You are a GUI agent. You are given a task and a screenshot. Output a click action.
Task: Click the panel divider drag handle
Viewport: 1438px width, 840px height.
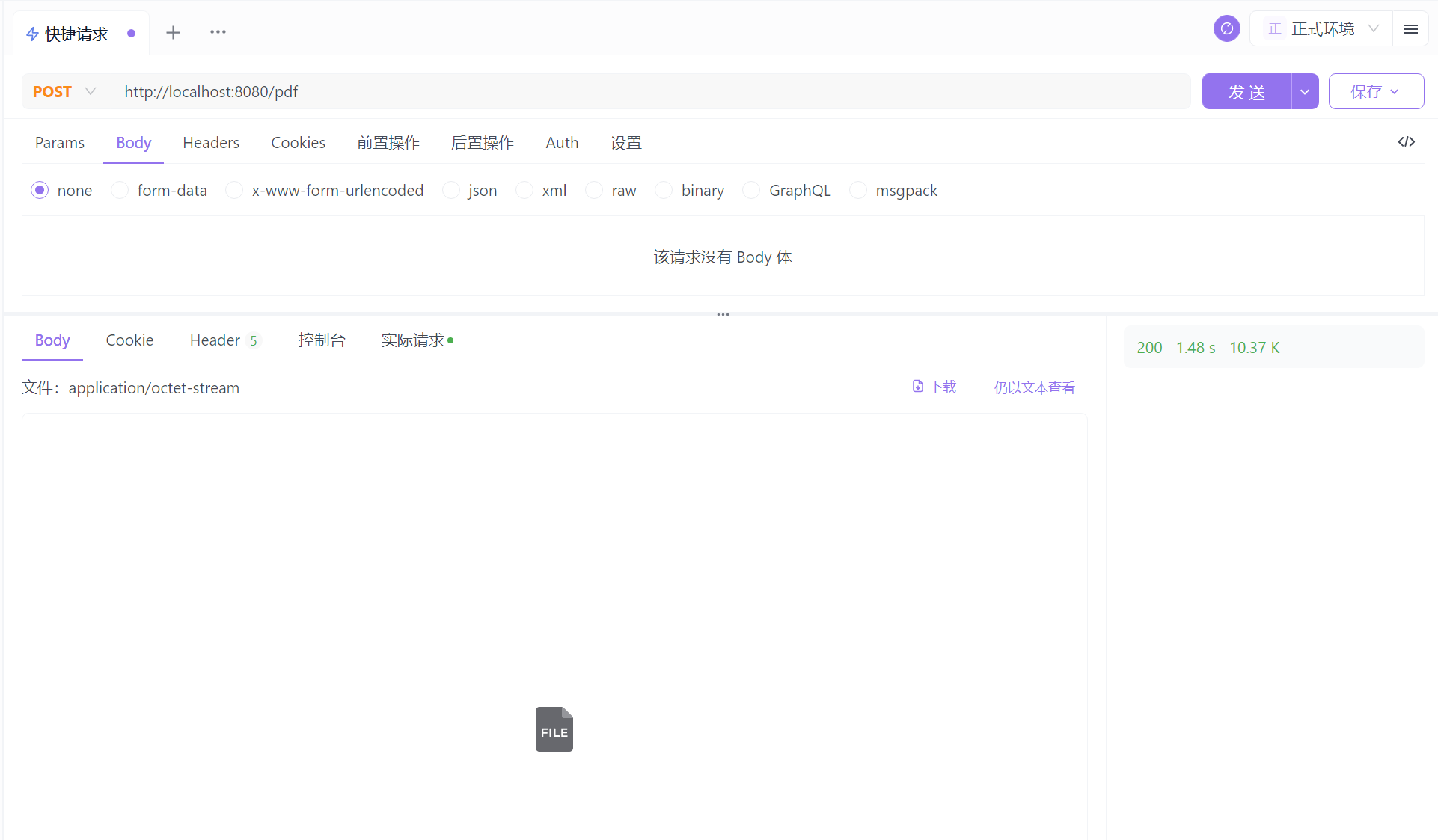pos(723,314)
